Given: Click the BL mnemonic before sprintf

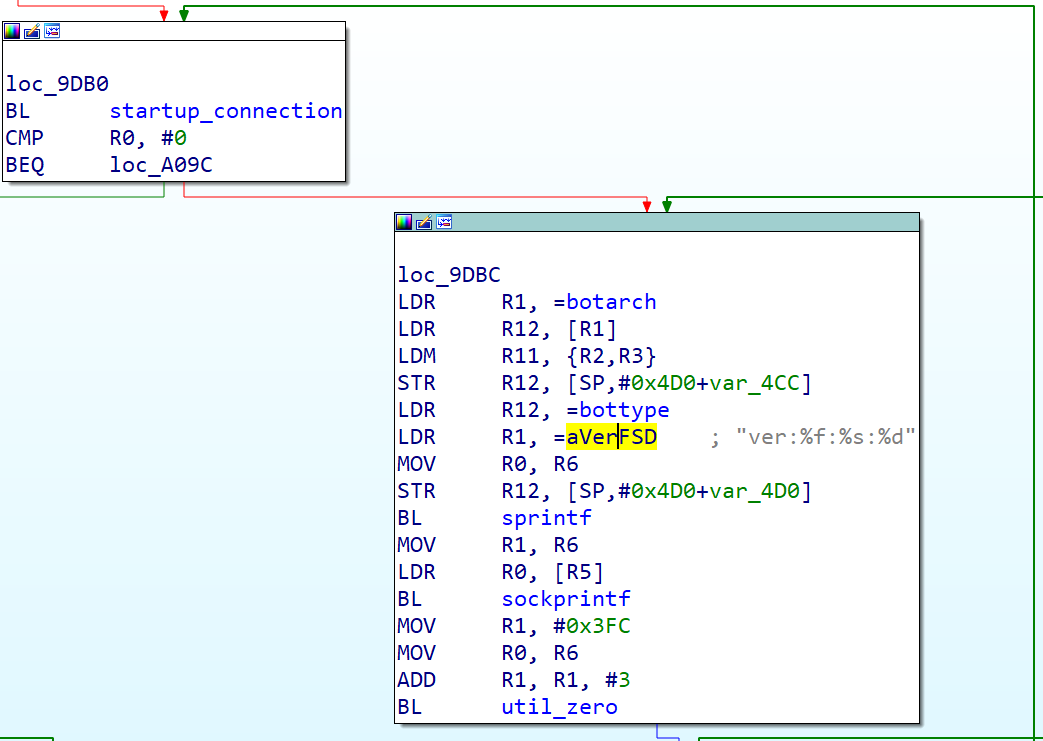Looking at the screenshot, I should click(x=410, y=518).
